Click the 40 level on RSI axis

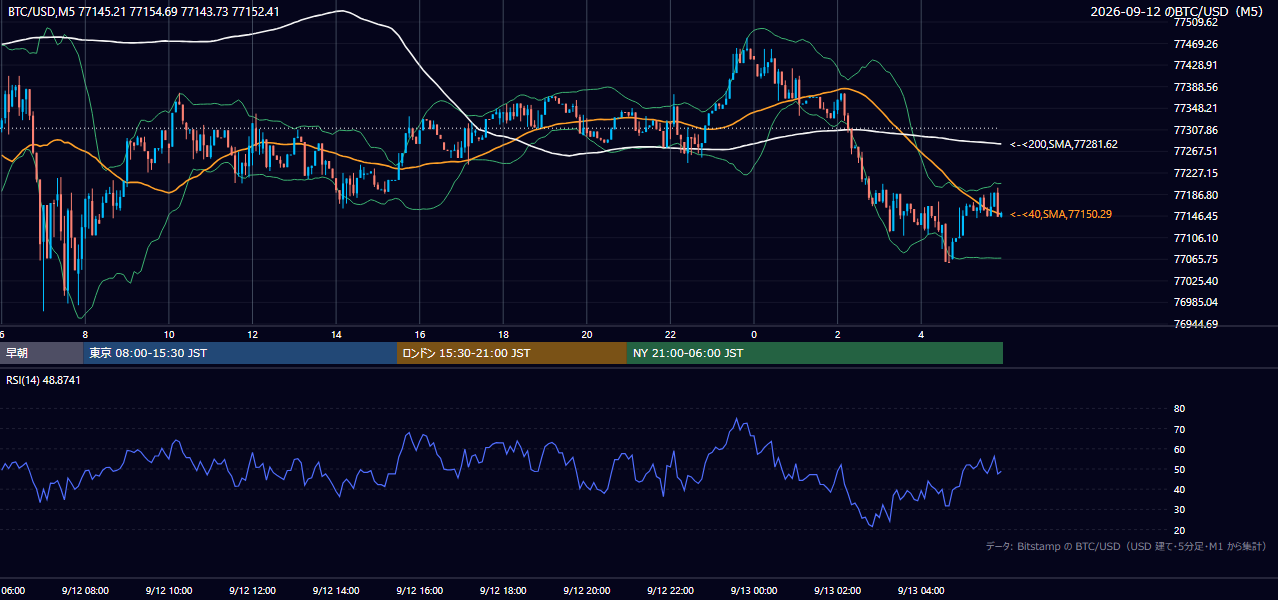(1179, 489)
